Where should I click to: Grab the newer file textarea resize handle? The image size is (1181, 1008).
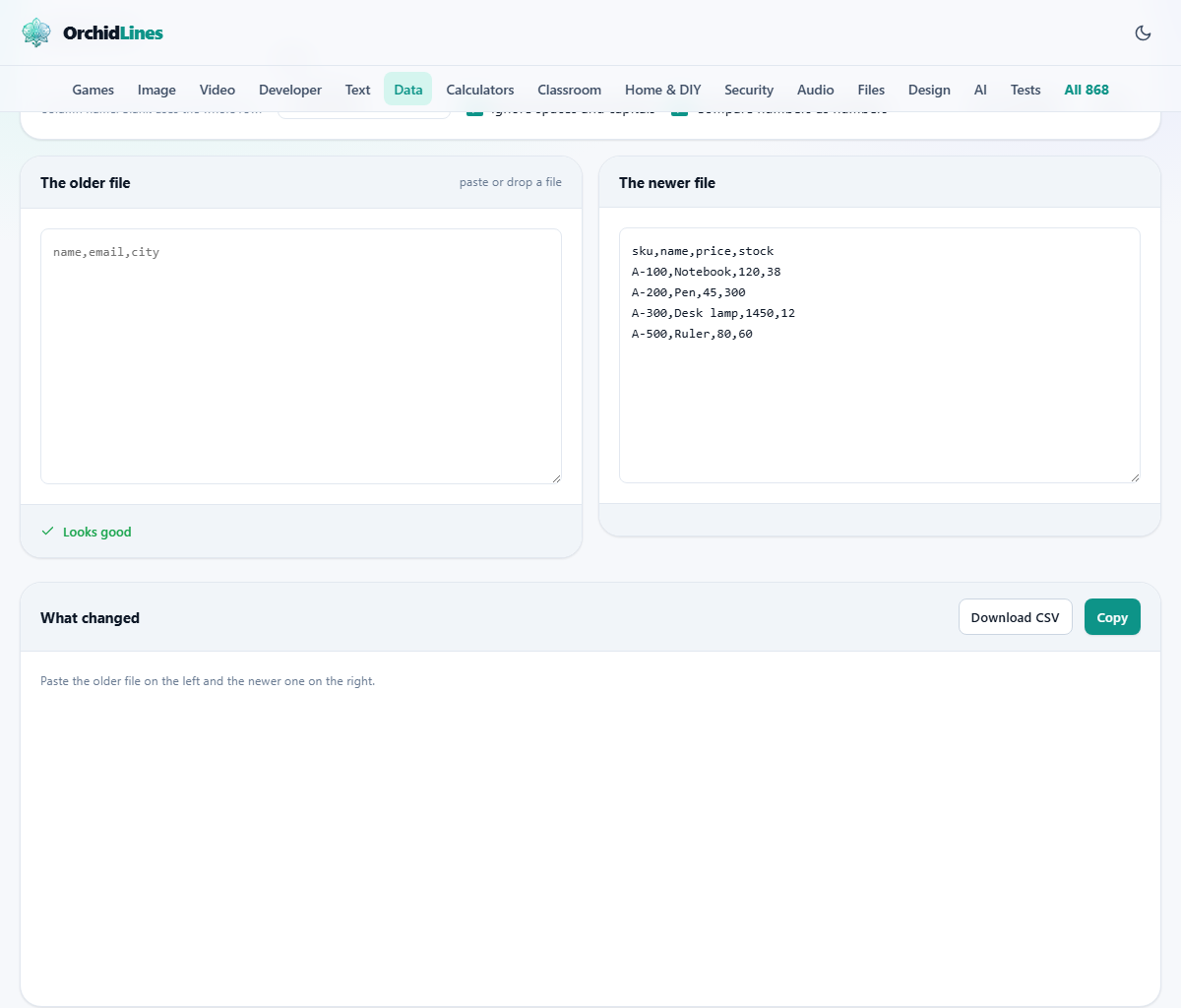tap(1135, 477)
